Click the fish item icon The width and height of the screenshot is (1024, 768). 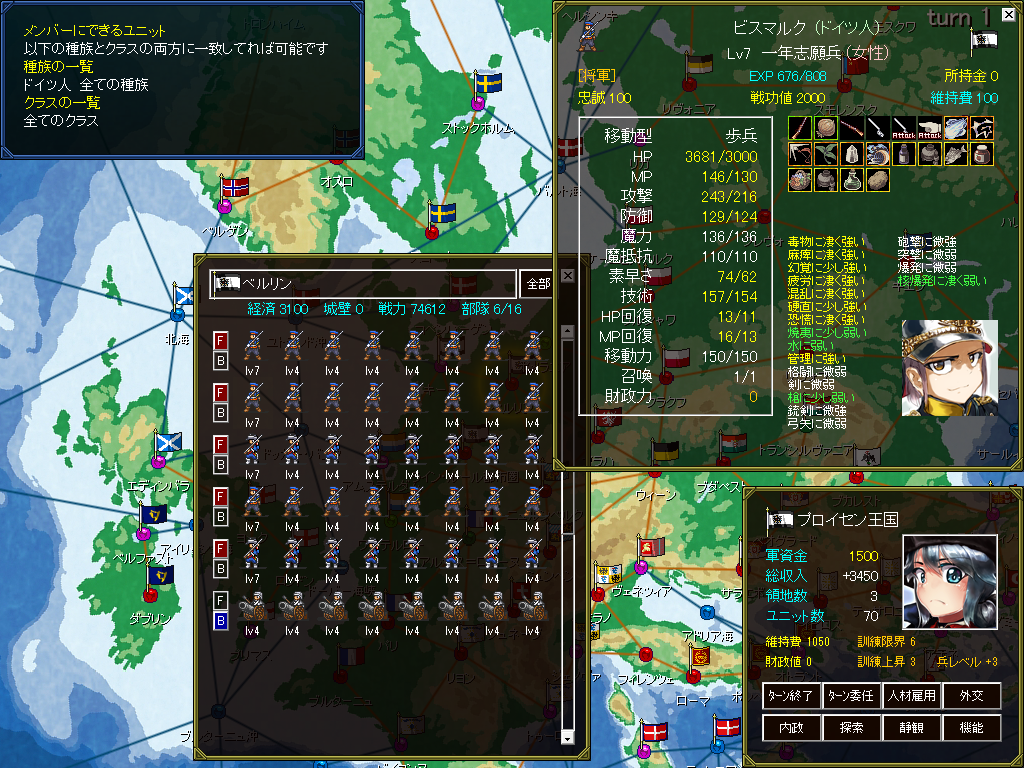point(956,154)
